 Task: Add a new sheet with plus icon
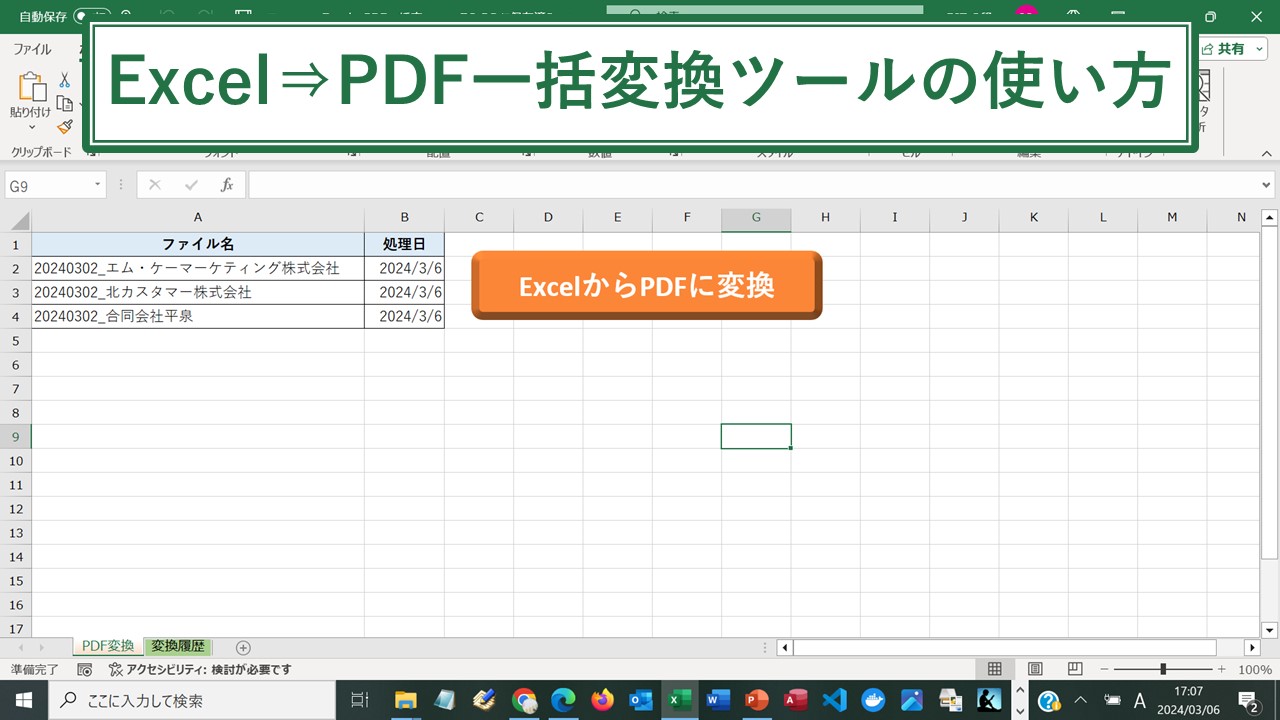[243, 648]
